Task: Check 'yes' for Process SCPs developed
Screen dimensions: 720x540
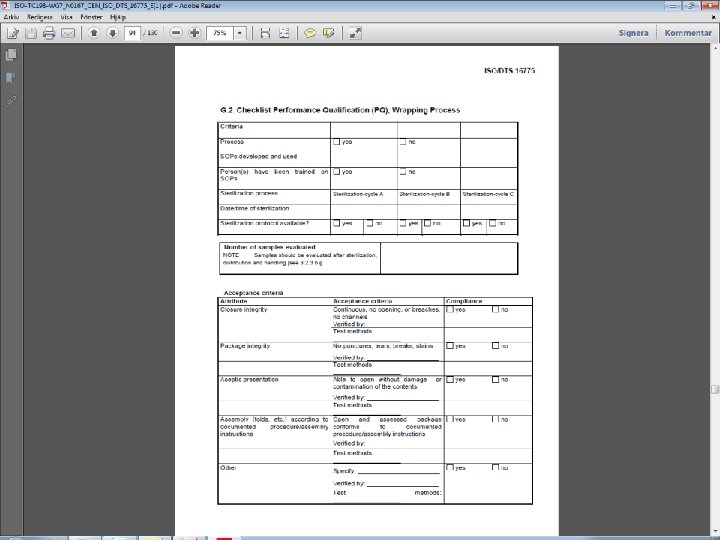Action: click(x=337, y=142)
